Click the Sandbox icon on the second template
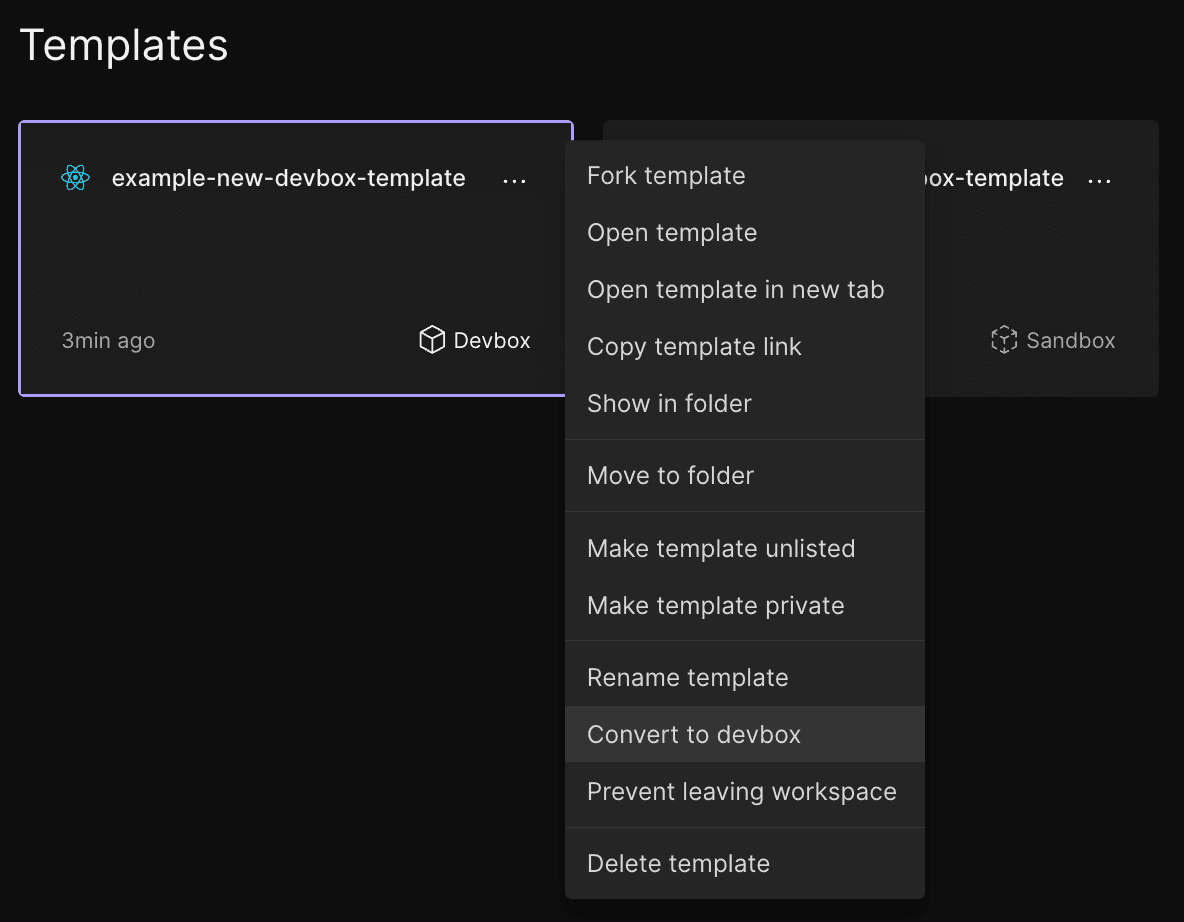Viewport: 1184px width, 922px height. (1004, 340)
